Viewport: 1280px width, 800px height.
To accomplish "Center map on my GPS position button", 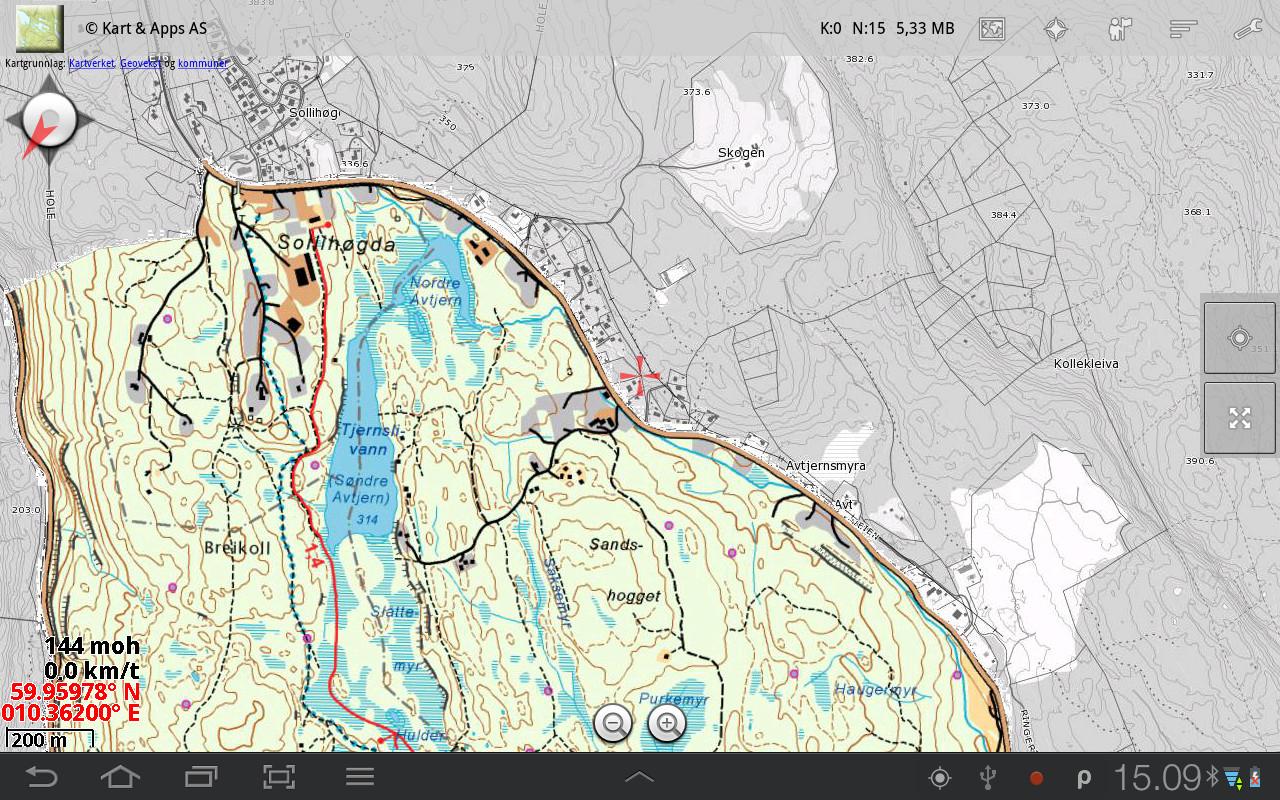I will click(1240, 338).
